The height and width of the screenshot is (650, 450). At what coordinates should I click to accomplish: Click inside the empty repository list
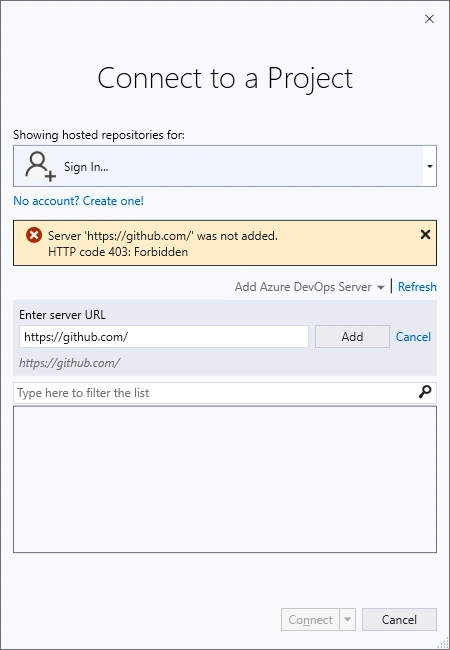pyautogui.click(x=225, y=479)
